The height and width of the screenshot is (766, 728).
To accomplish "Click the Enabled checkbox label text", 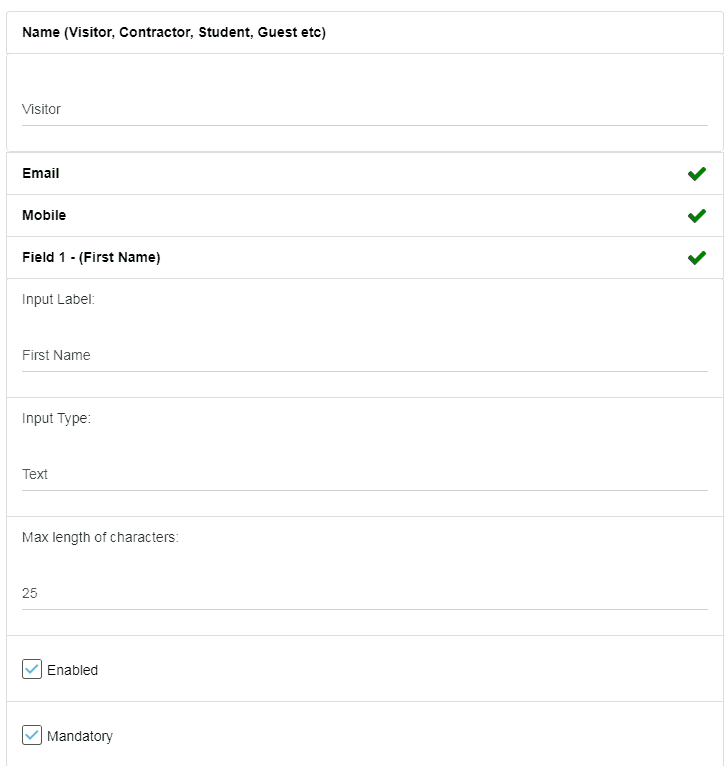I will 72,670.
